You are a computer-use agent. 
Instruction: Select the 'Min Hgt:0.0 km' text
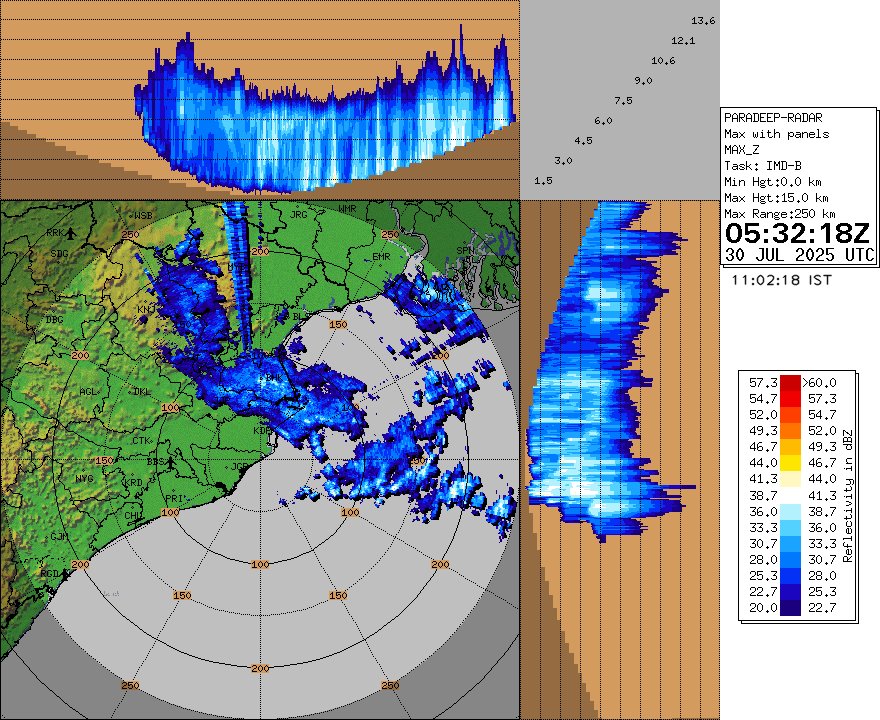point(773,182)
